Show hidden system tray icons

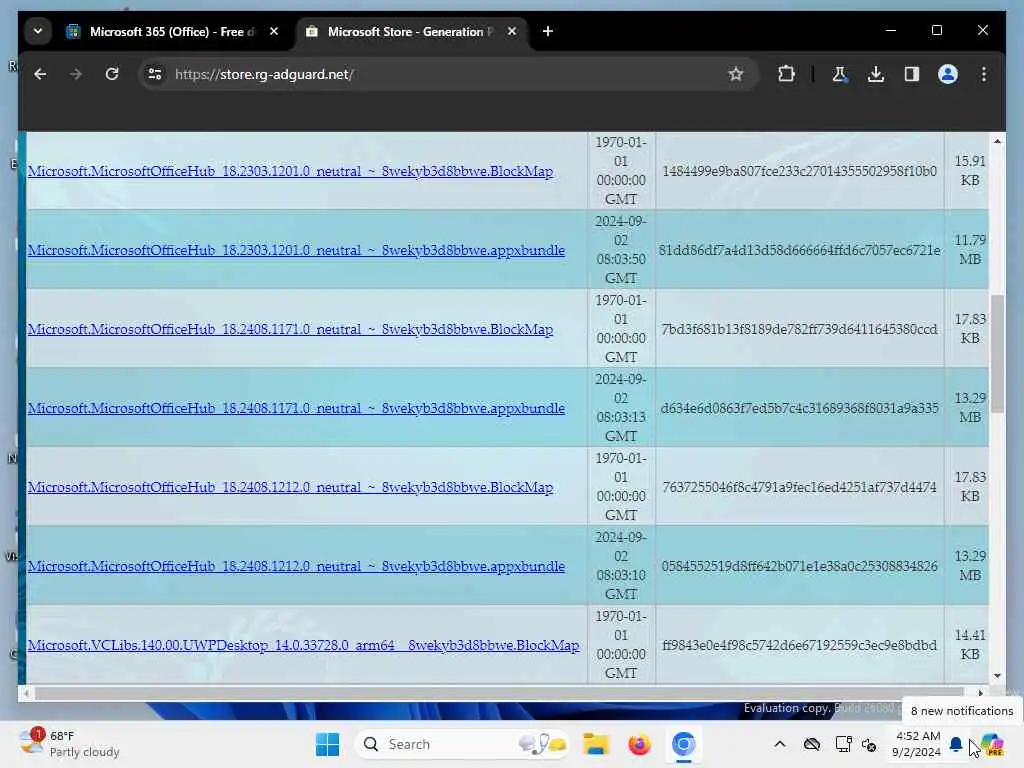780,744
